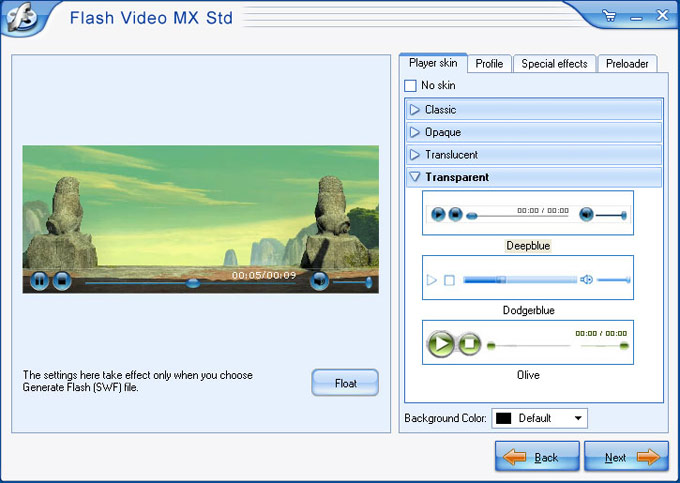Click the Deepblue skin stop icon
680x483 pixels.
point(455,214)
